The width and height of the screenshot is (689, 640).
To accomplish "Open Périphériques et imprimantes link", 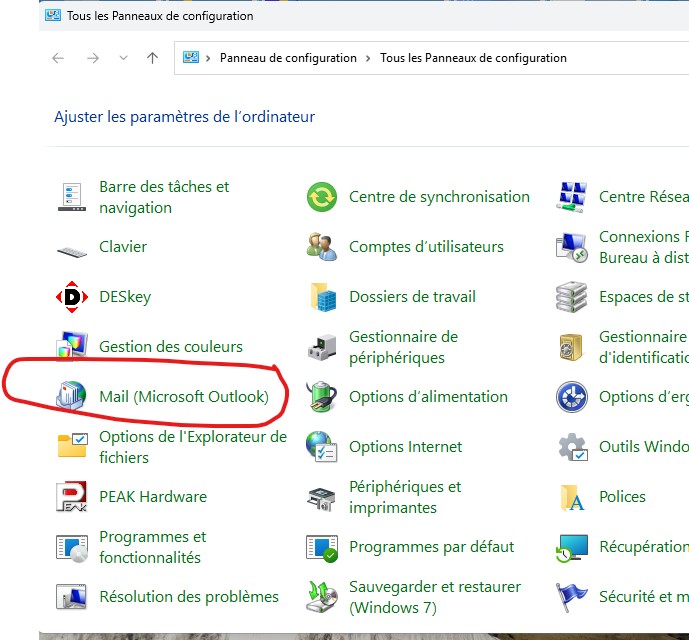I will click(405, 497).
